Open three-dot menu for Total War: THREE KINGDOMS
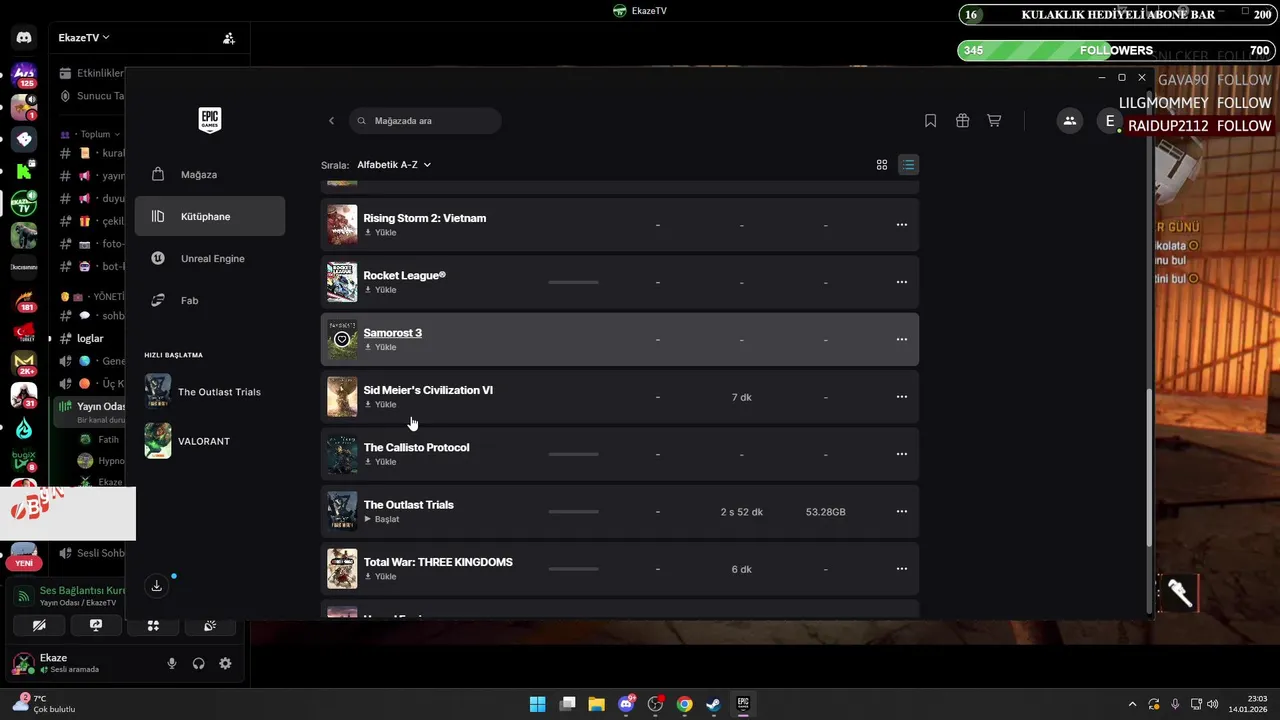1280x720 pixels. pyautogui.click(x=902, y=569)
